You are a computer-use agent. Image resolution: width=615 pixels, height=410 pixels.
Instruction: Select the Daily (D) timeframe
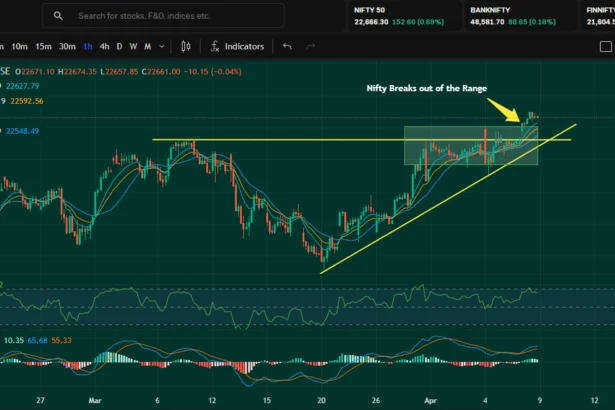pyautogui.click(x=120, y=46)
